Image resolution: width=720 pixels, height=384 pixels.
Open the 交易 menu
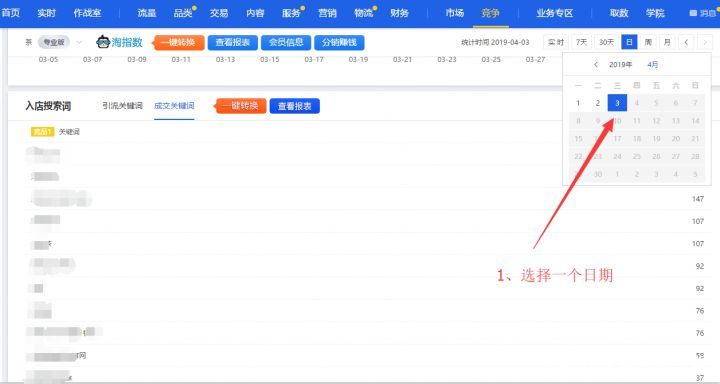[x=219, y=13]
